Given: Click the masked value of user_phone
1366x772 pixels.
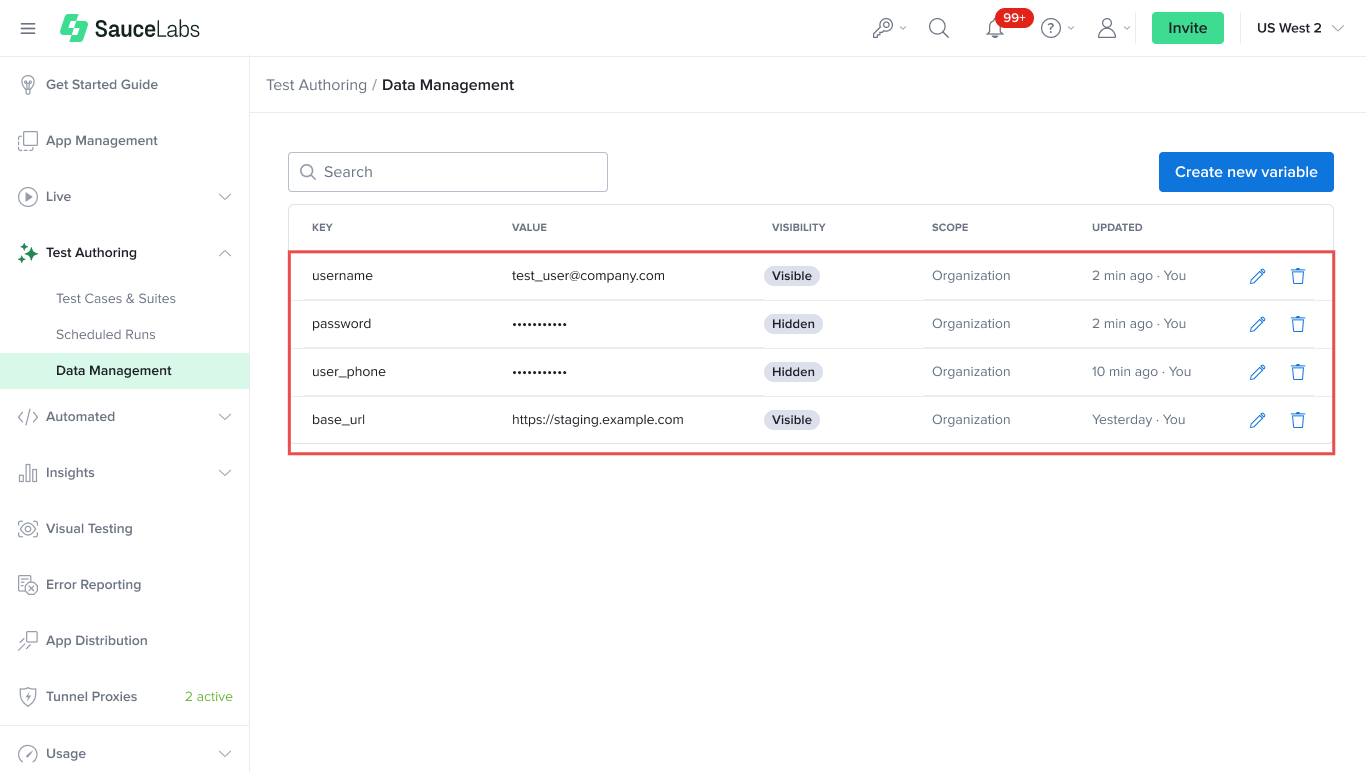Looking at the screenshot, I should point(540,372).
